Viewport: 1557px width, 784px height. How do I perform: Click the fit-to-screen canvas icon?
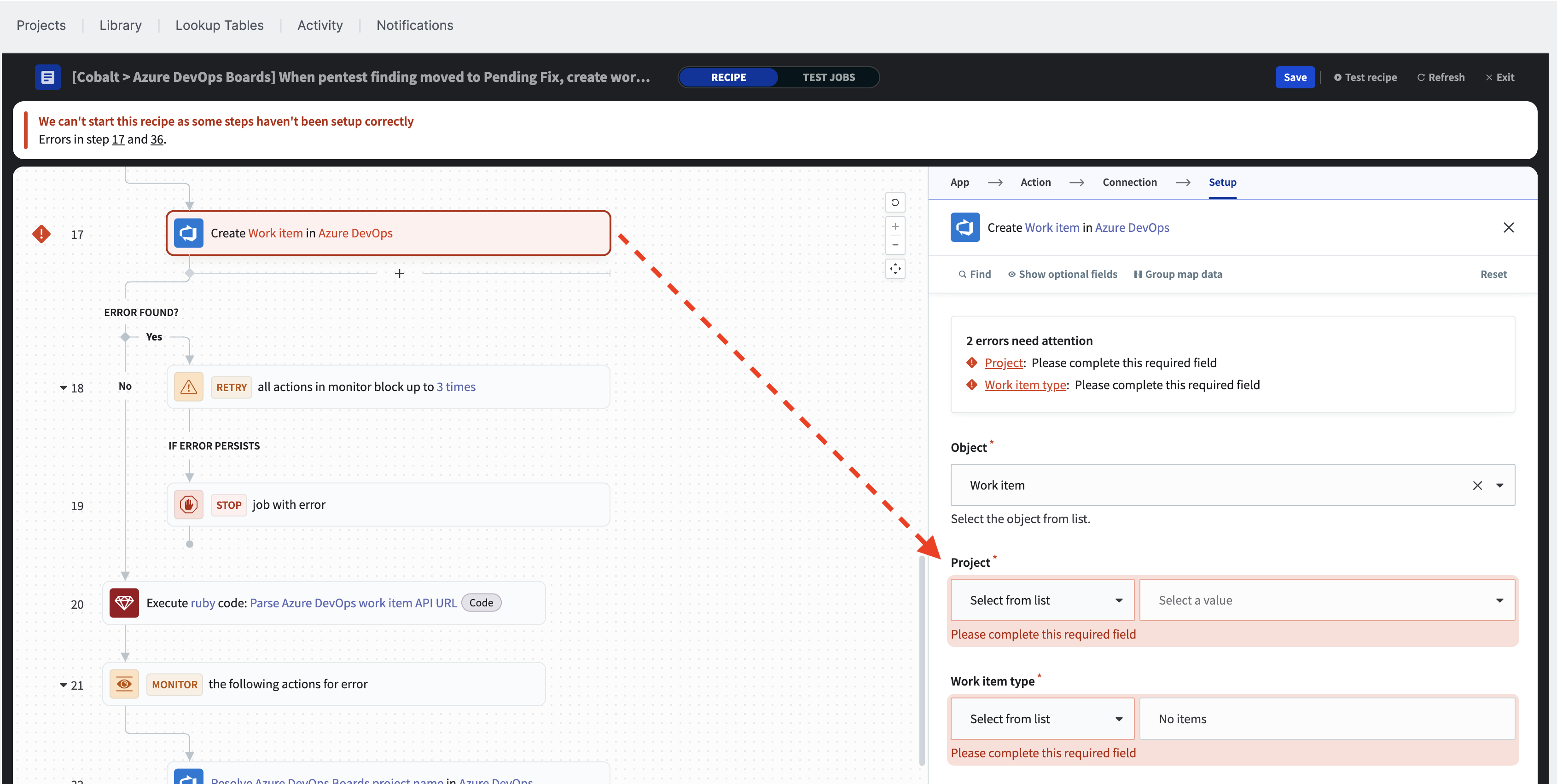click(895, 269)
